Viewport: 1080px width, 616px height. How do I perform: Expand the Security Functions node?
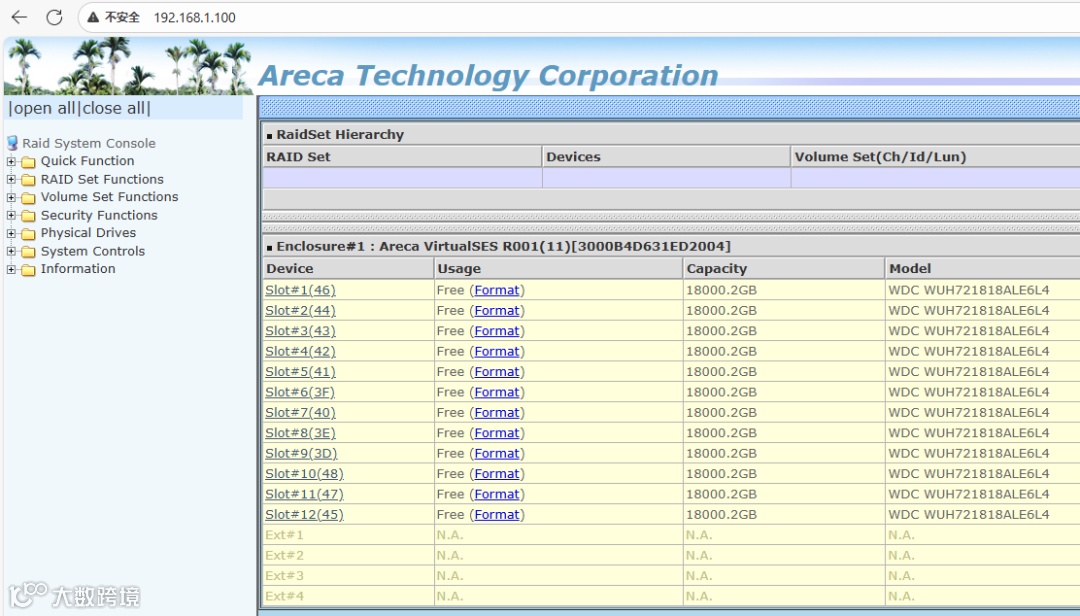click(11, 215)
